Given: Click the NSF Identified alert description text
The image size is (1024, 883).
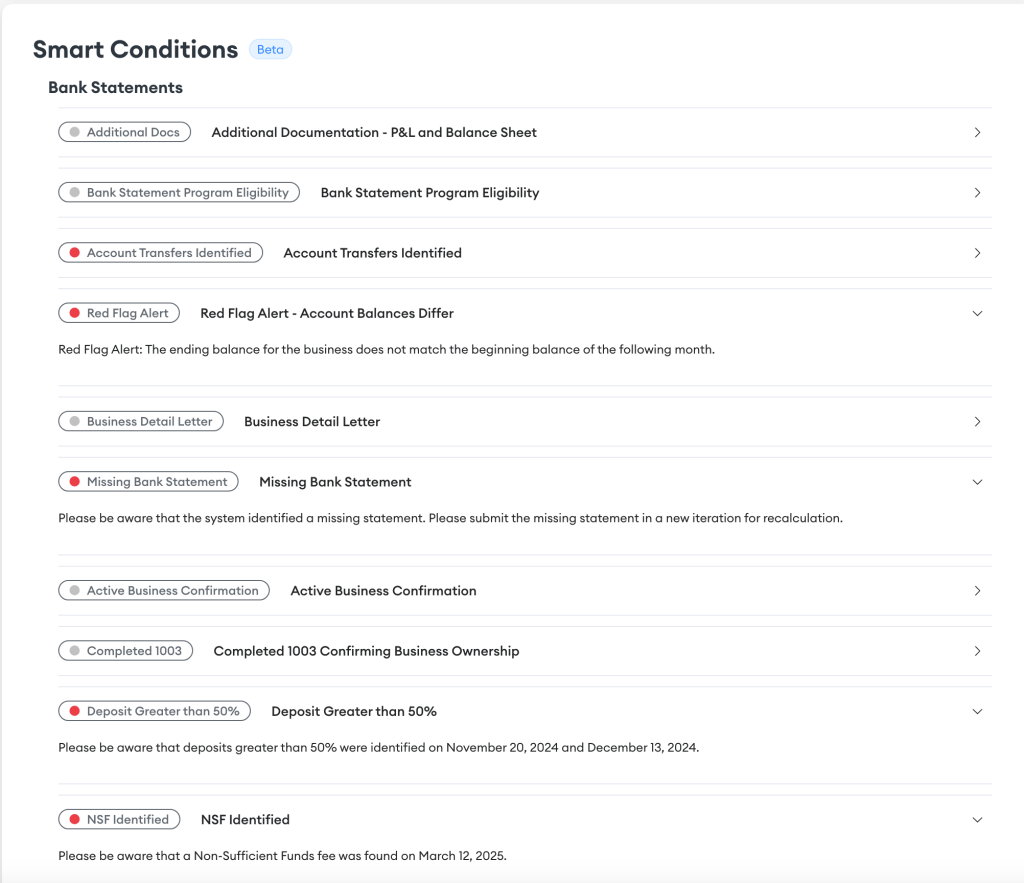Looking at the screenshot, I should (283, 855).
